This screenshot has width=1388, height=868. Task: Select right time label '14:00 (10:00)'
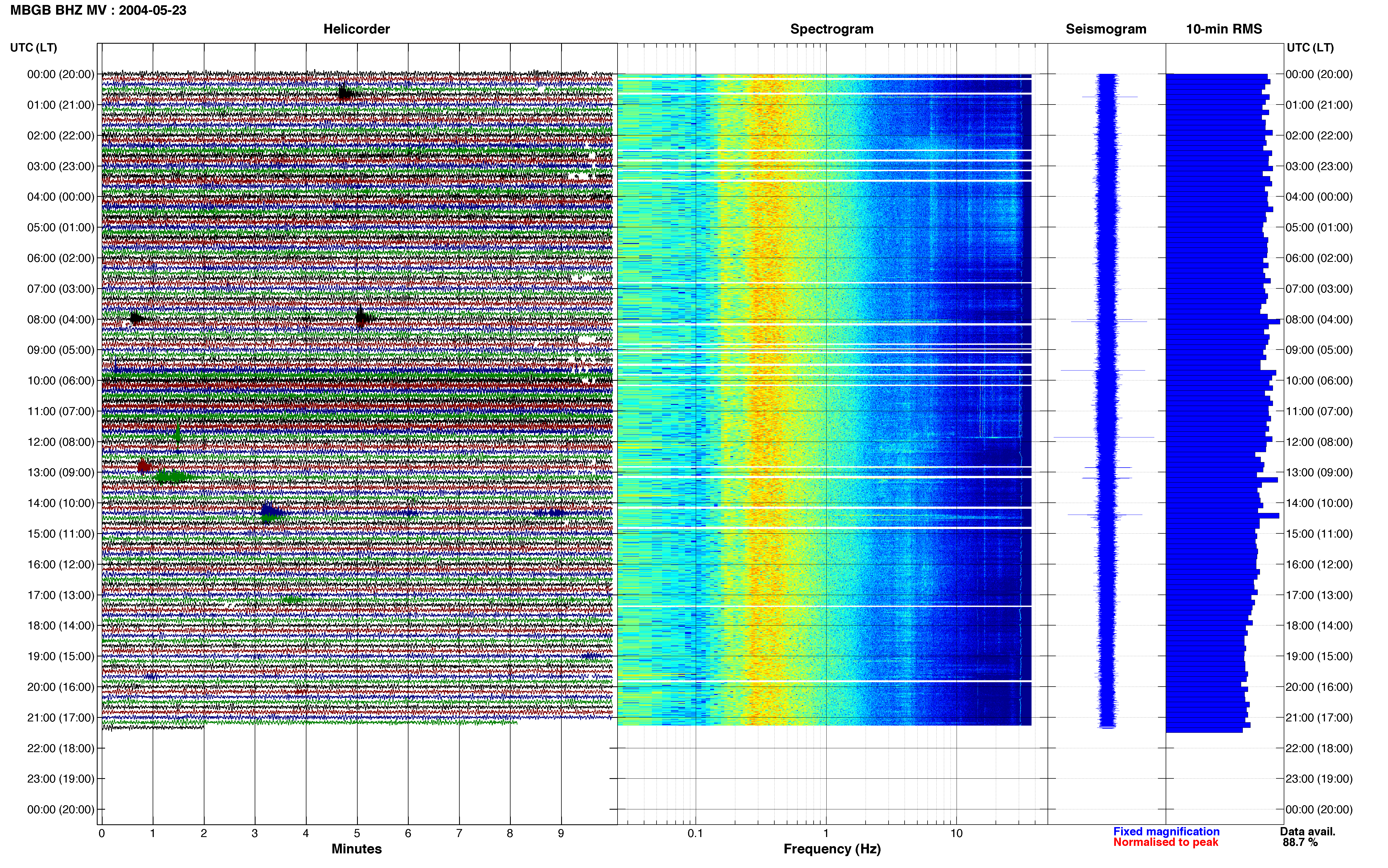click(1319, 503)
